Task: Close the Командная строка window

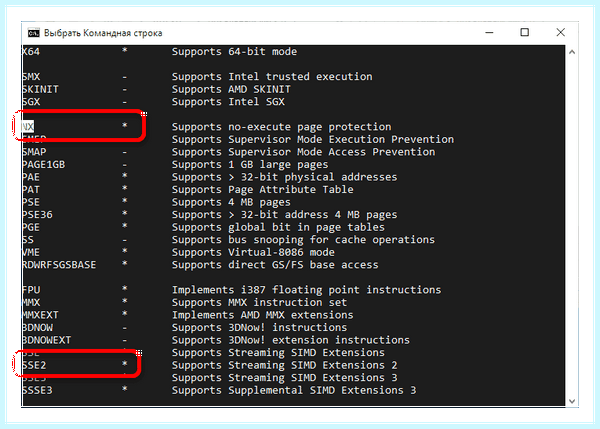Action: (x=561, y=33)
